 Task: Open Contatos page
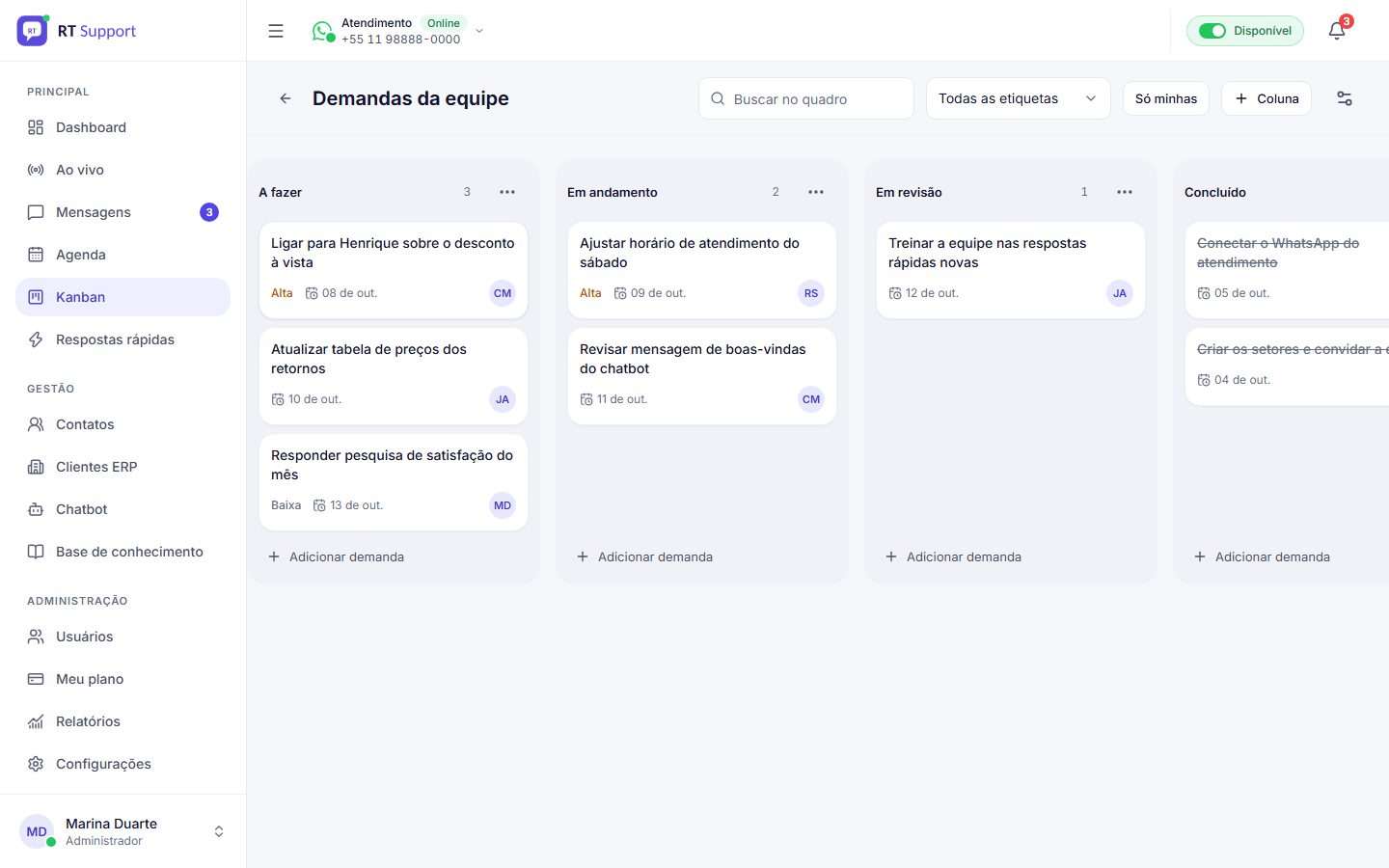pos(123,424)
